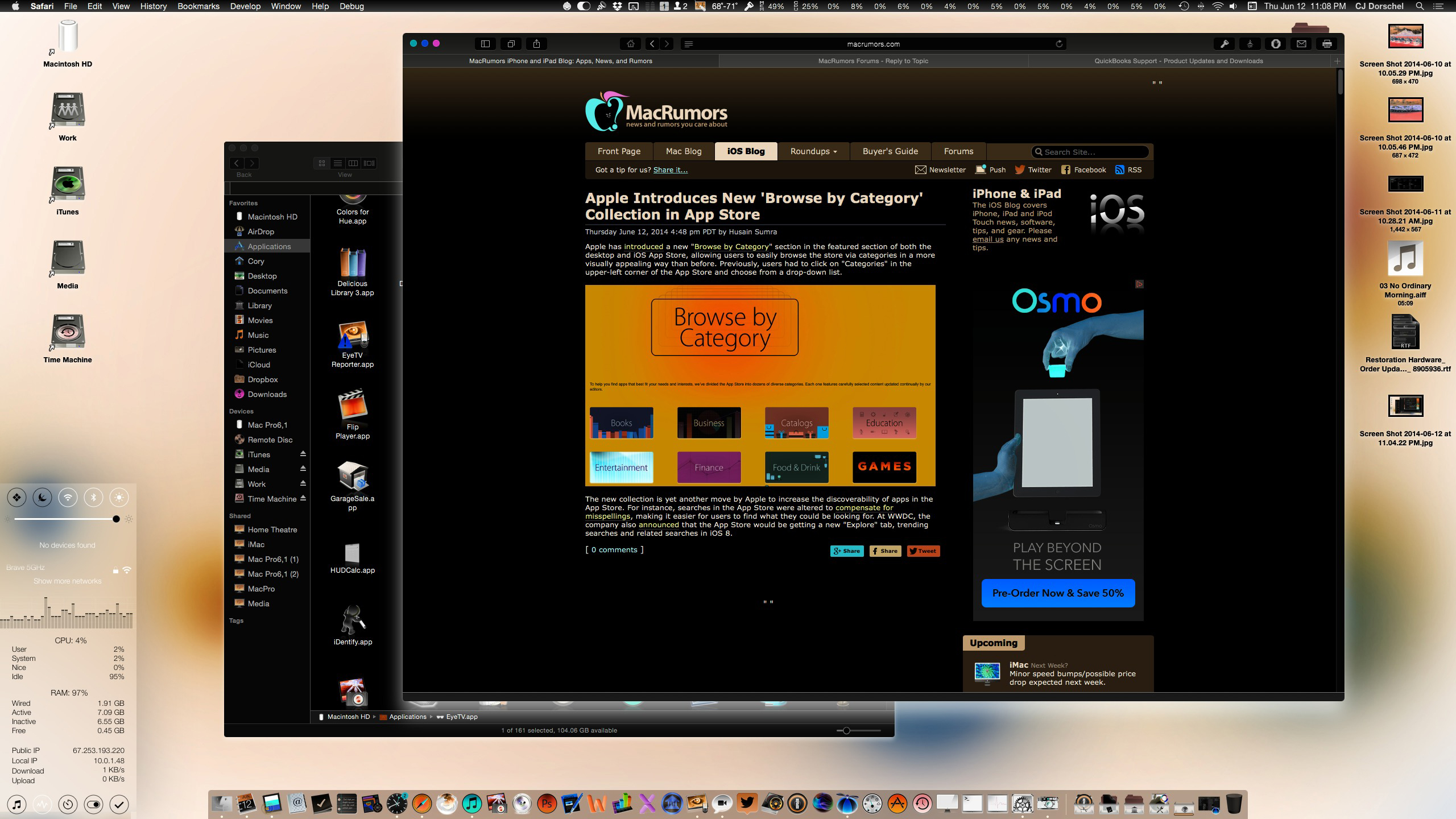The image size is (1456, 819).
Task: Open the 0 comments link
Action: tap(614, 549)
